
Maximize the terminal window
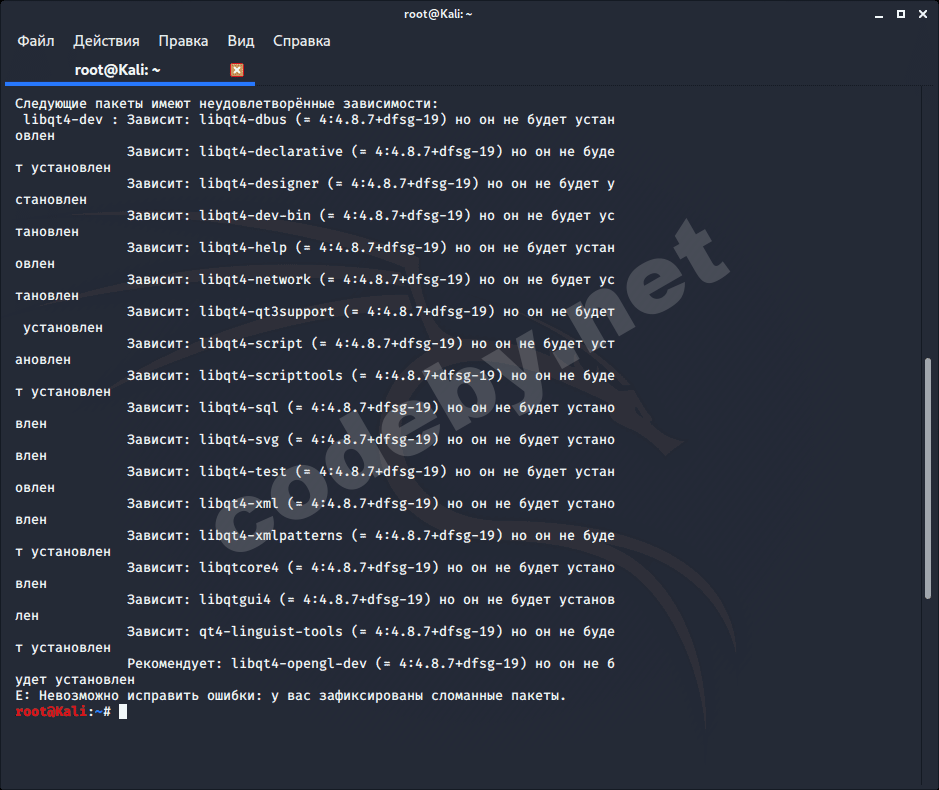point(901,14)
